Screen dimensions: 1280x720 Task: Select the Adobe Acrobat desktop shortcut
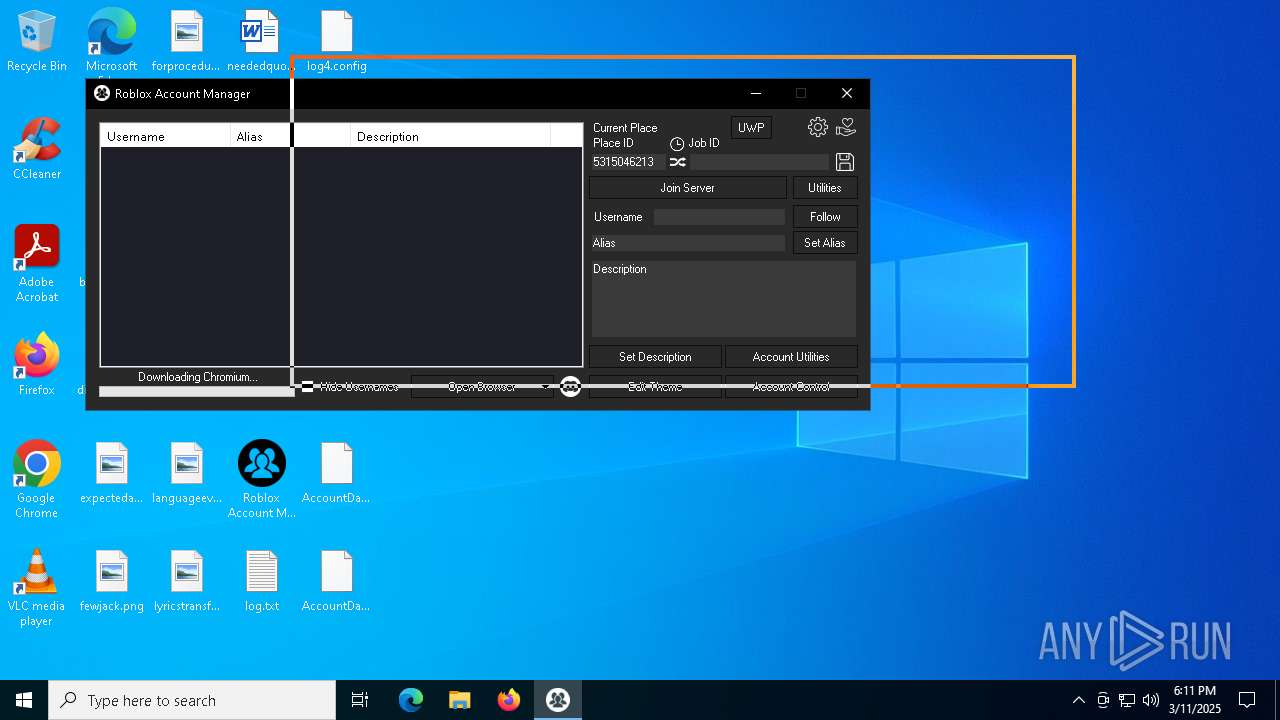[x=37, y=264]
